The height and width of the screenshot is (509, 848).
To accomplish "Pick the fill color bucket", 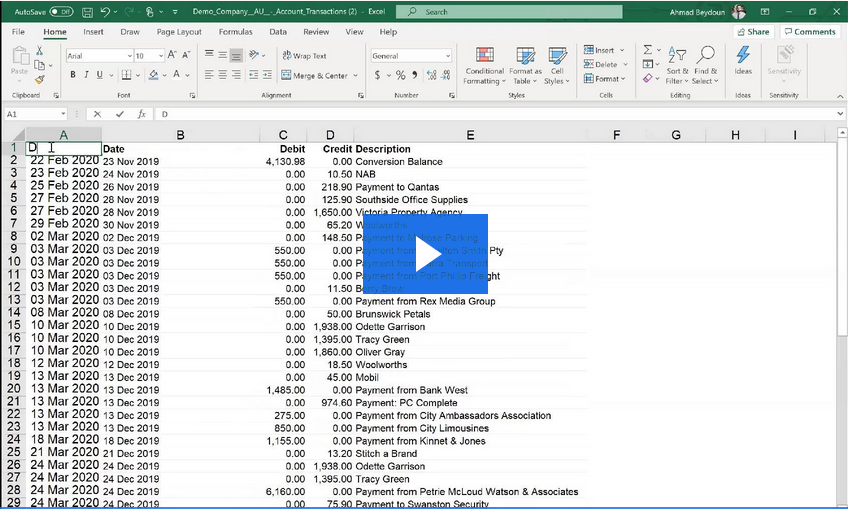I will 154,75.
